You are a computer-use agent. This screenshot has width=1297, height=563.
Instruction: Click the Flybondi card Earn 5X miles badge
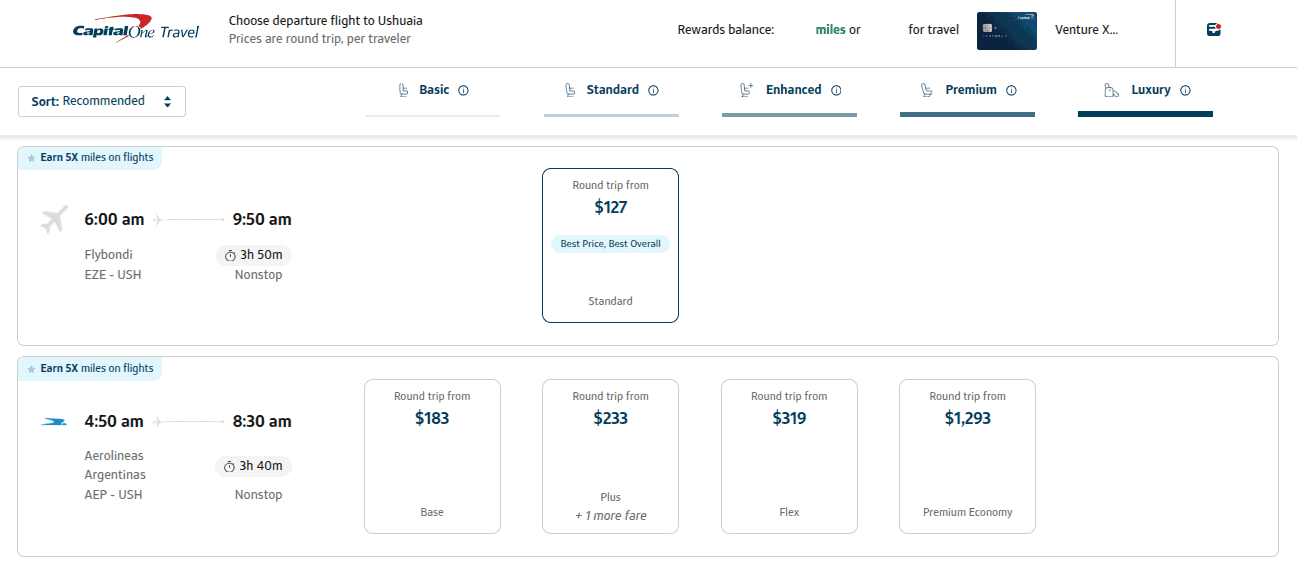click(x=90, y=158)
